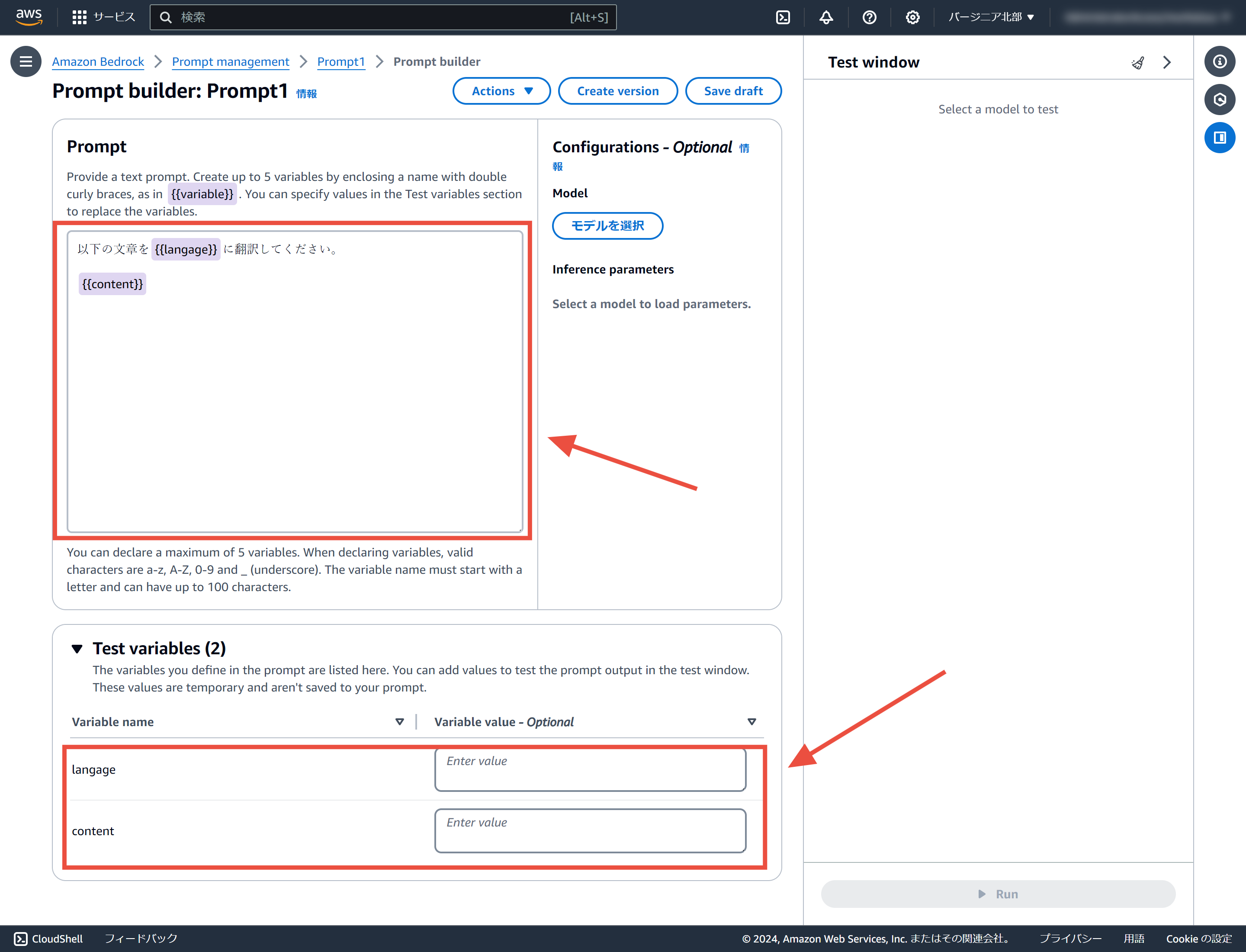Open the services grid menu icon
This screenshot has height=952, width=1246.
pyautogui.click(x=79, y=17)
